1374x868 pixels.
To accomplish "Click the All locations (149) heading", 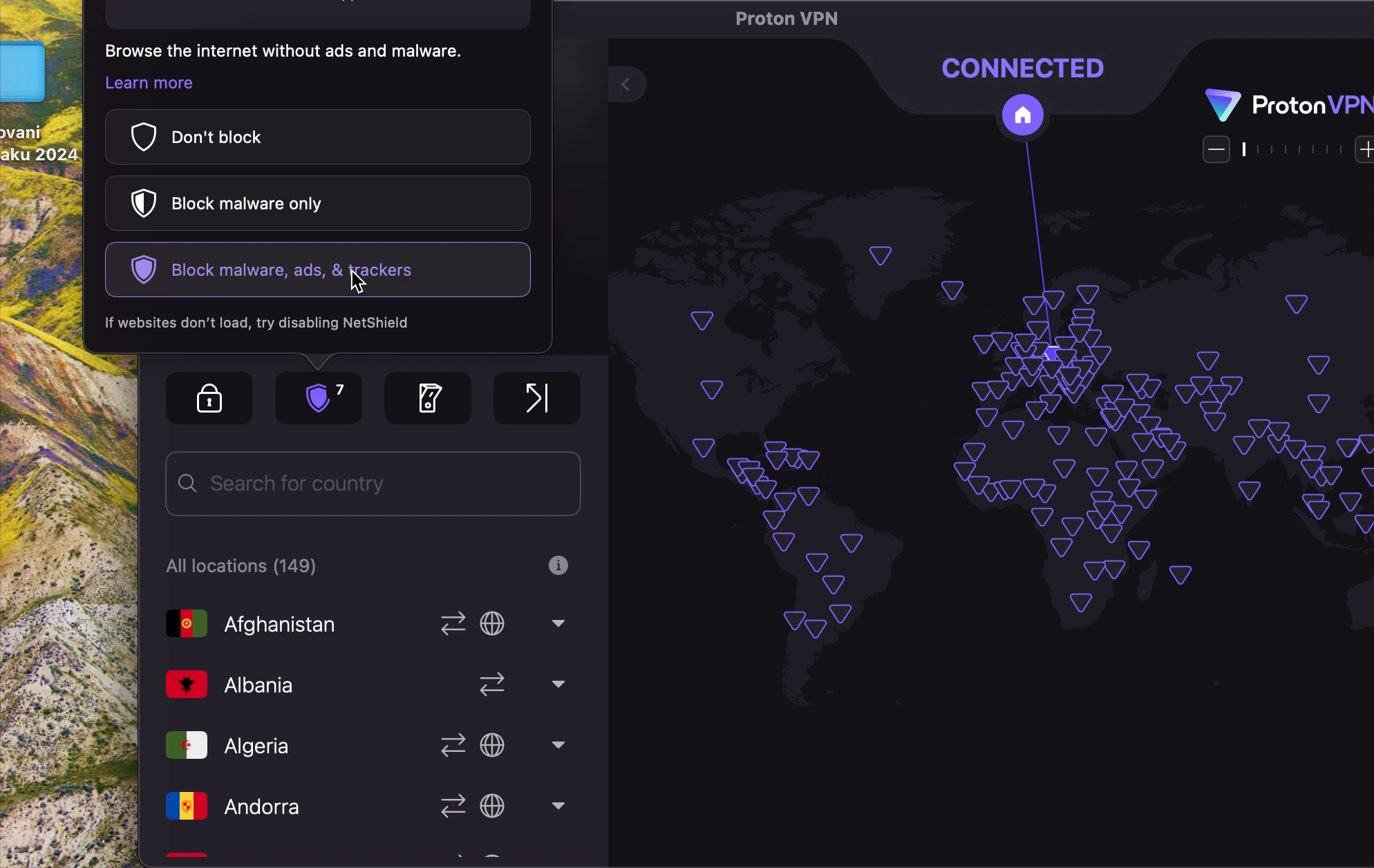I will point(241,566).
